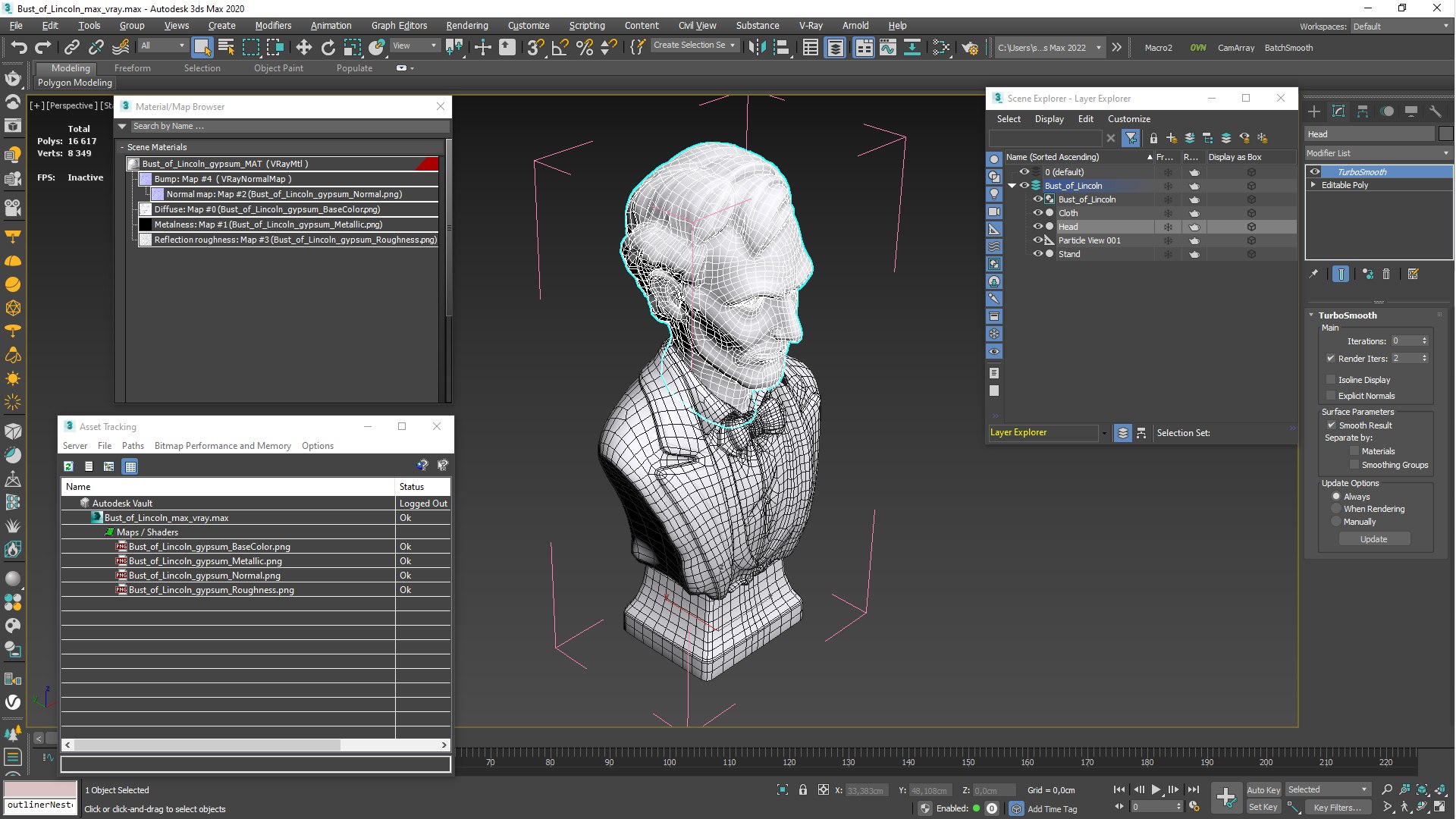This screenshot has width=1456, height=819.
Task: Click the Select Object arrow tool
Action: (202, 48)
